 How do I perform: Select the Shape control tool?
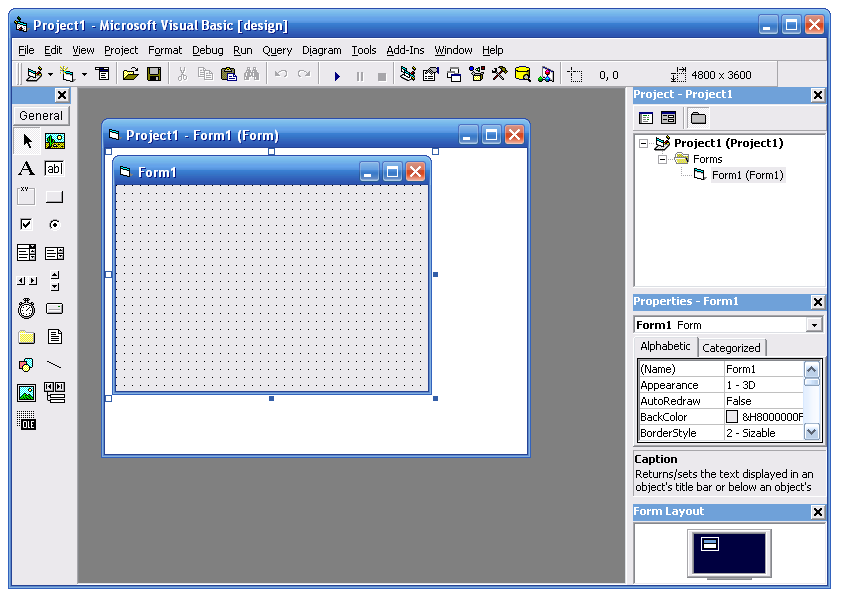pyautogui.click(x=26, y=365)
